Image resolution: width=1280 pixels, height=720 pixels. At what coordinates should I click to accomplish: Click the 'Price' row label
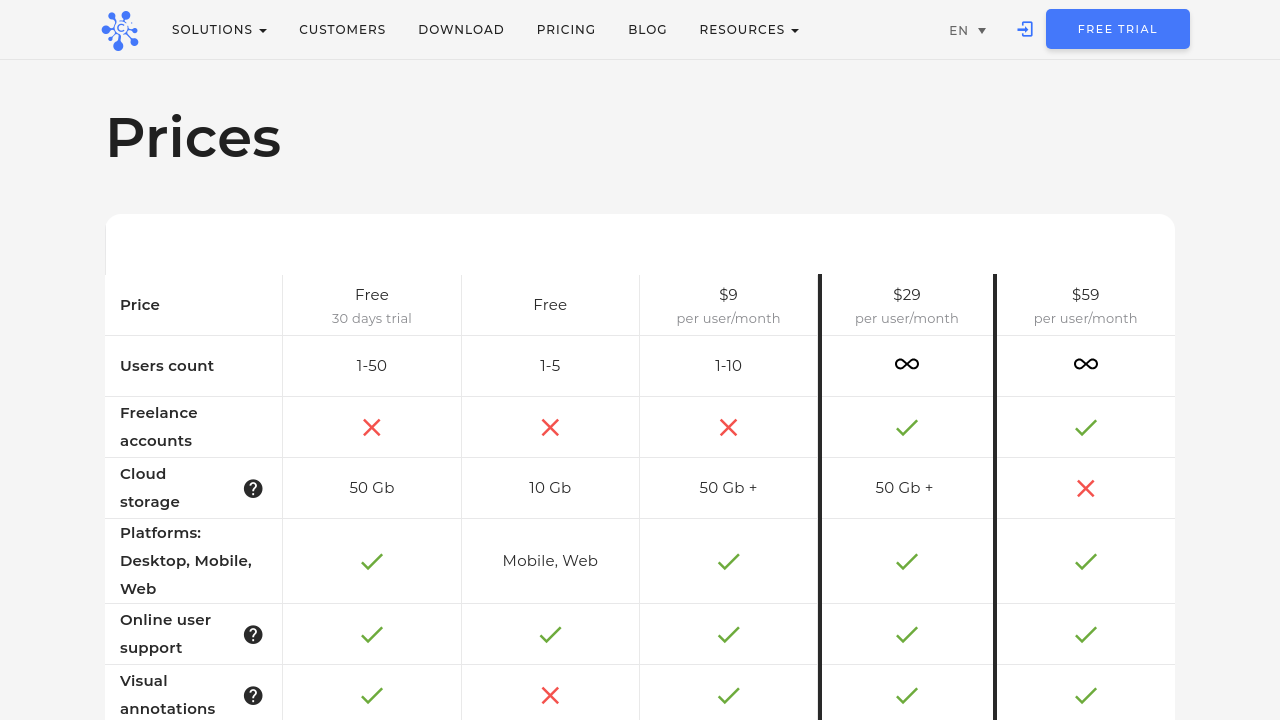(x=140, y=305)
